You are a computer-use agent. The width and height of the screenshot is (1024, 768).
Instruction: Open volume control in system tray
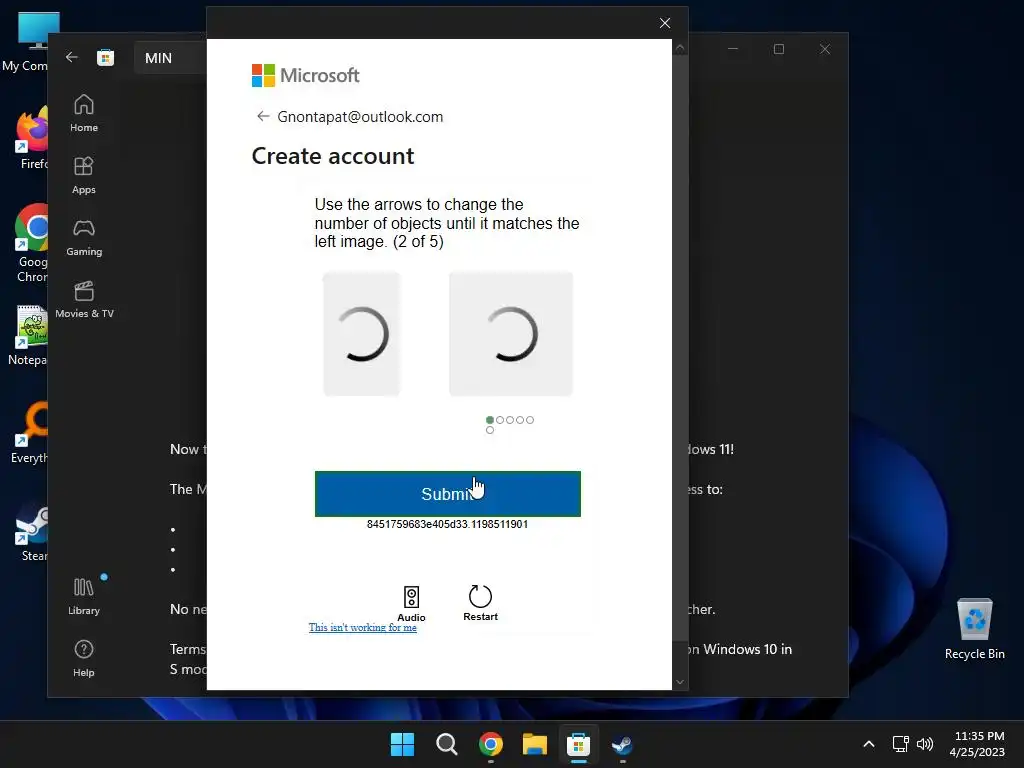point(925,744)
